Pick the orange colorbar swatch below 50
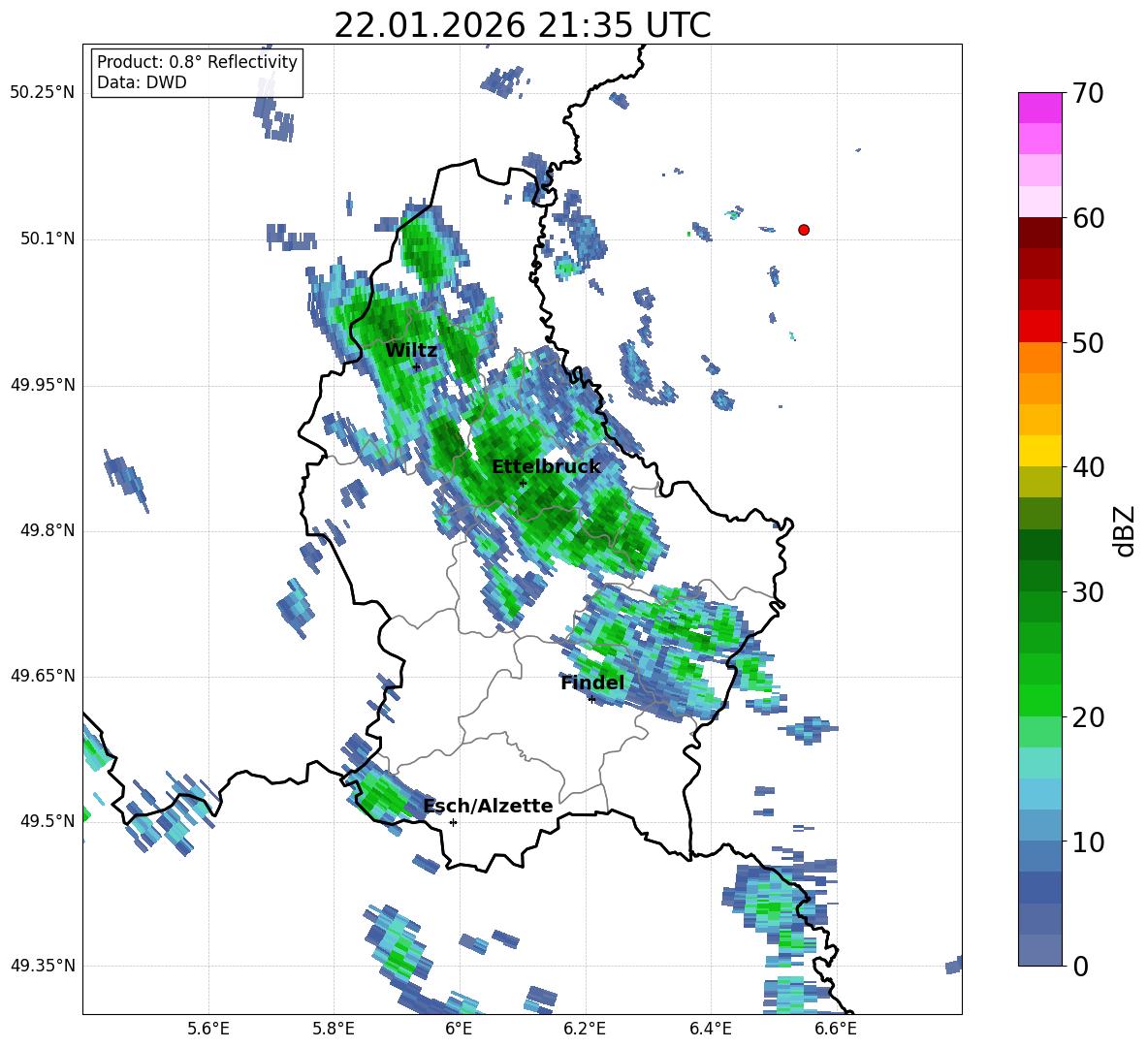Screen dimensions: 1148x1048 tap(1039, 357)
